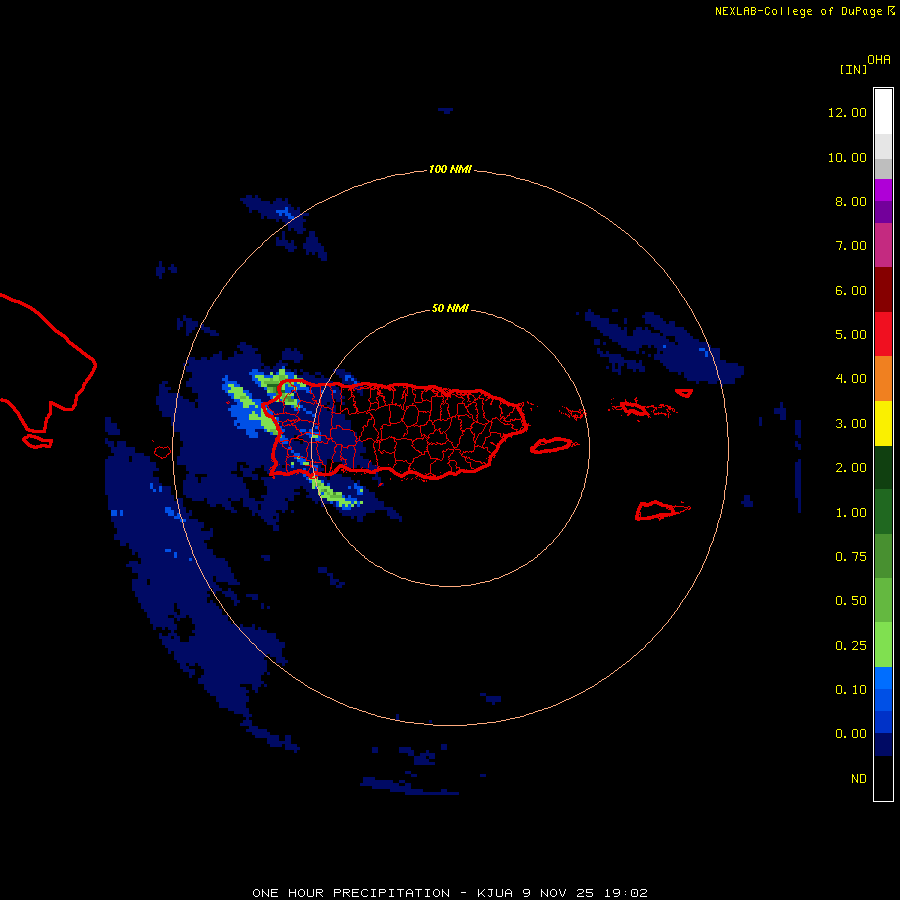Pick the white swatch at top of legend
The height and width of the screenshot is (900, 900).
tap(883, 112)
